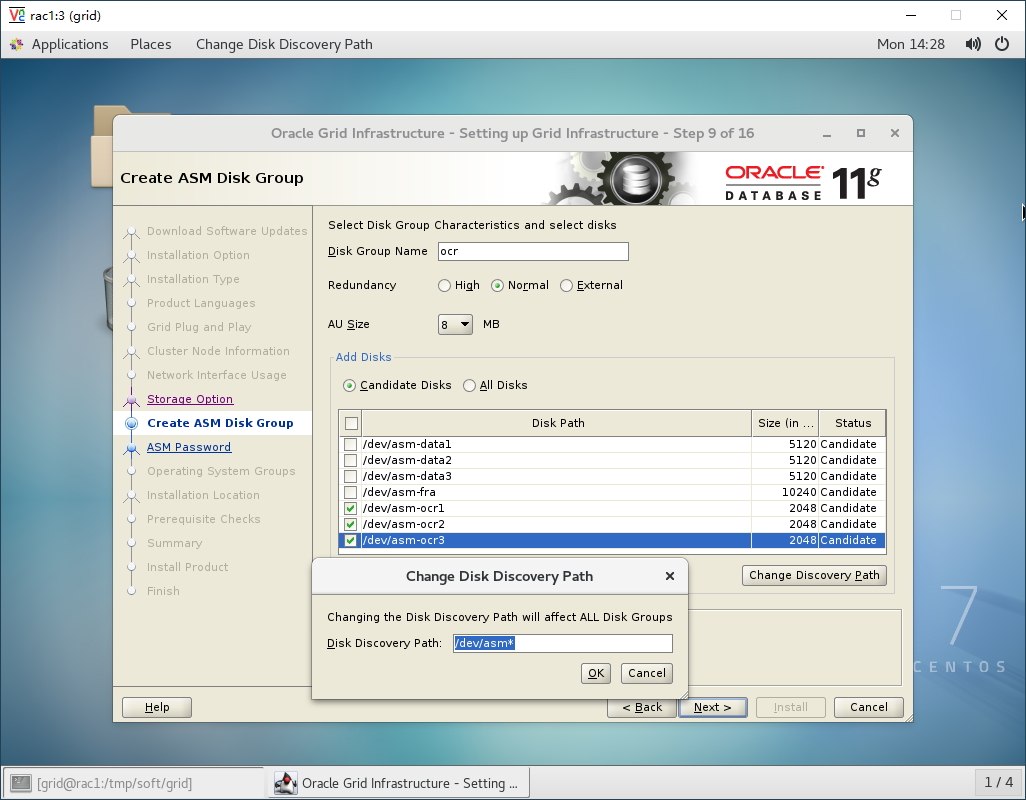Screen dimensions: 1026x800
Task: Choose Candidate Disks radio button
Action: [349, 385]
